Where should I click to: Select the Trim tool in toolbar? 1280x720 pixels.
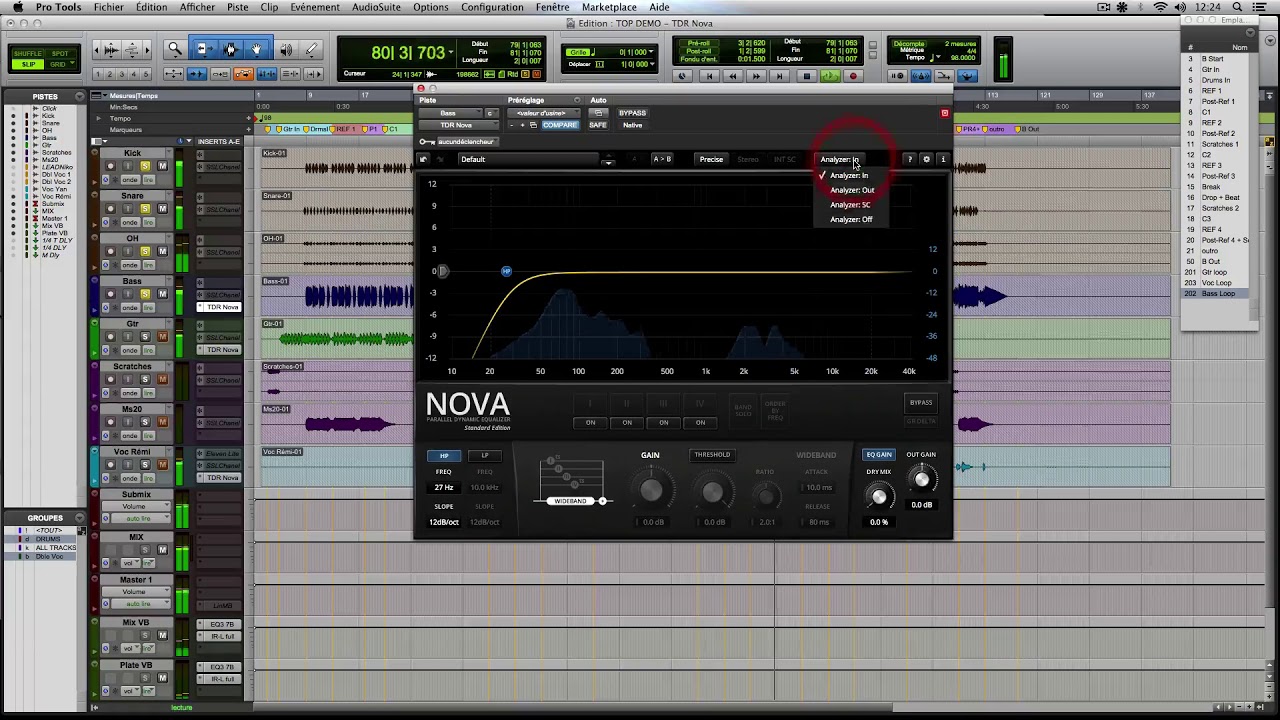pos(203,49)
